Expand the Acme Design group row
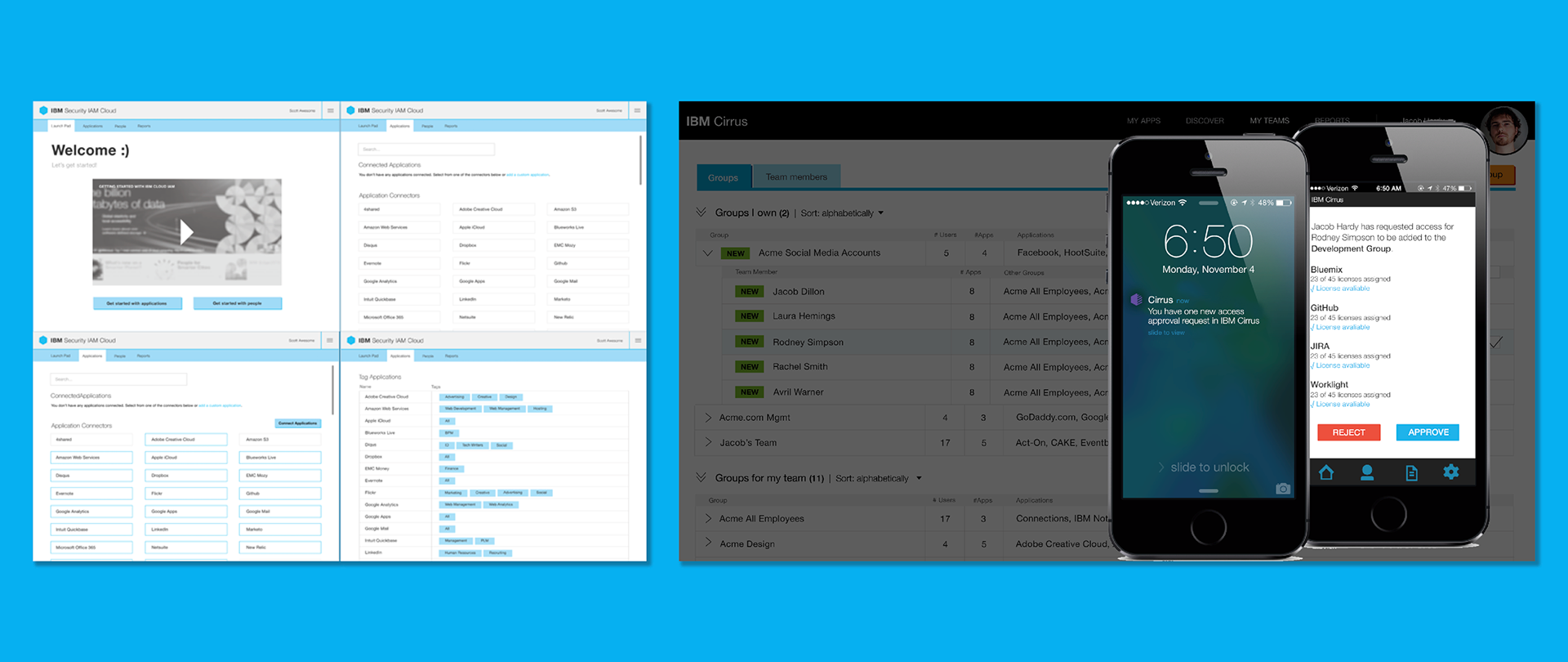 tap(708, 543)
